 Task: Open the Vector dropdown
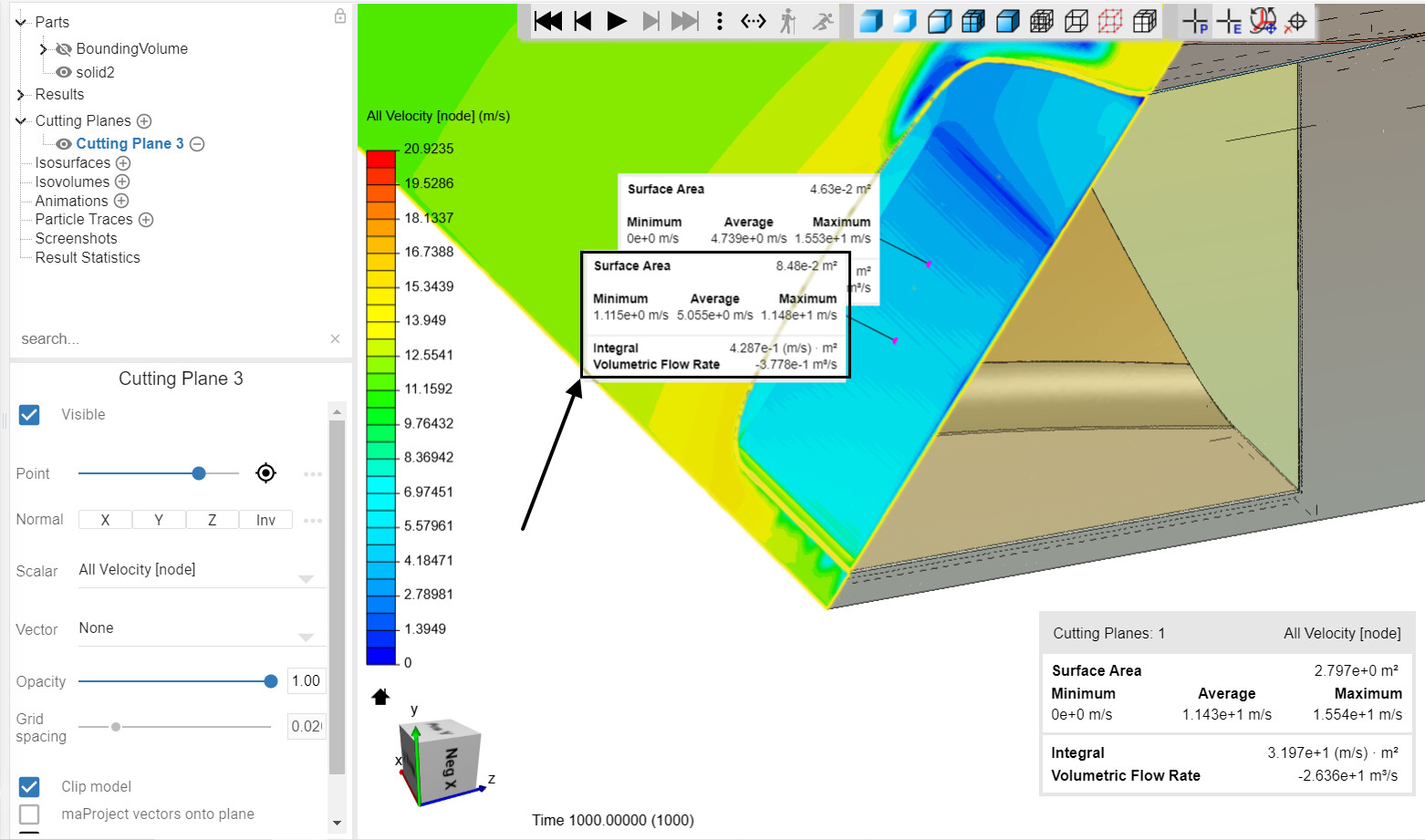coord(202,629)
